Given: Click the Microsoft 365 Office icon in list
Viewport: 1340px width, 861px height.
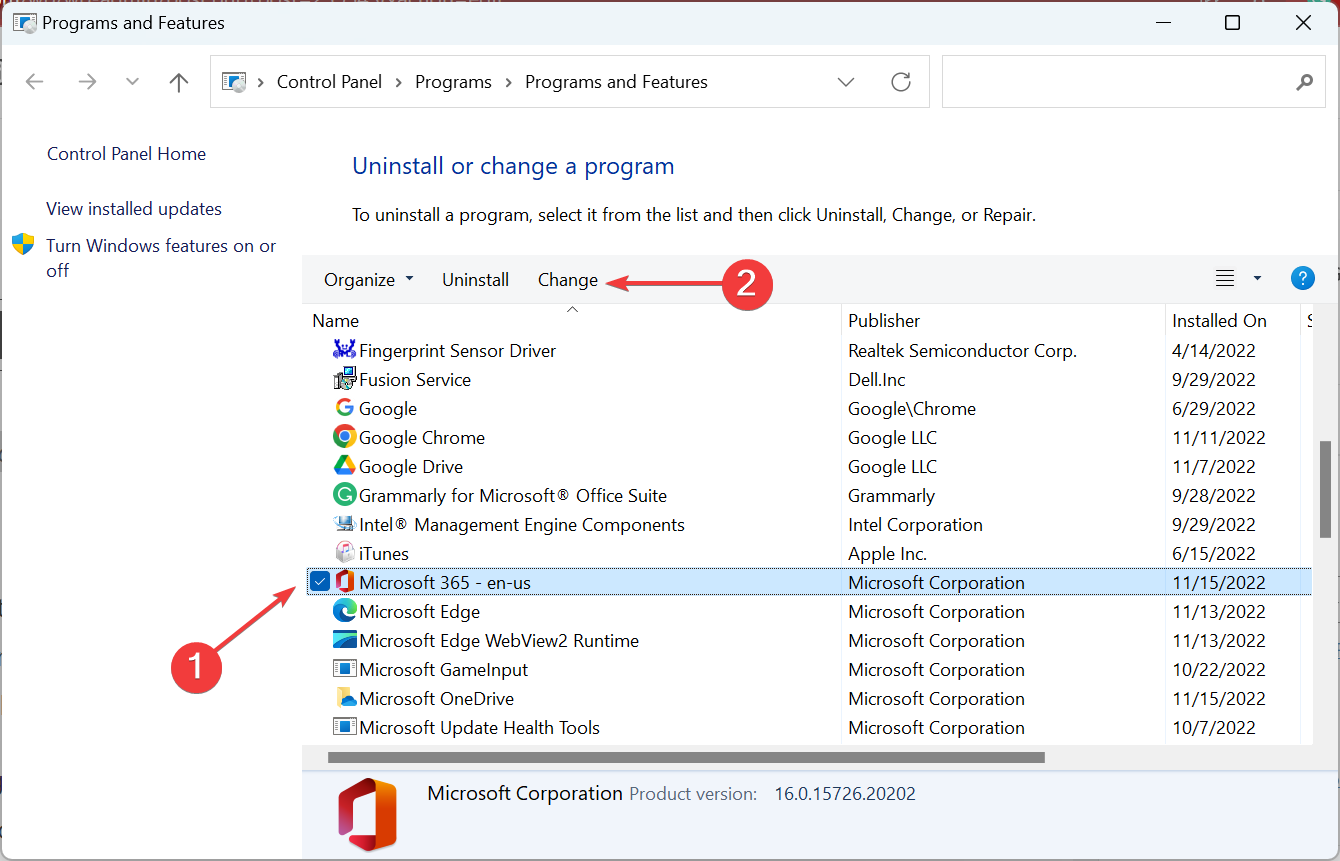Looking at the screenshot, I should [x=345, y=582].
